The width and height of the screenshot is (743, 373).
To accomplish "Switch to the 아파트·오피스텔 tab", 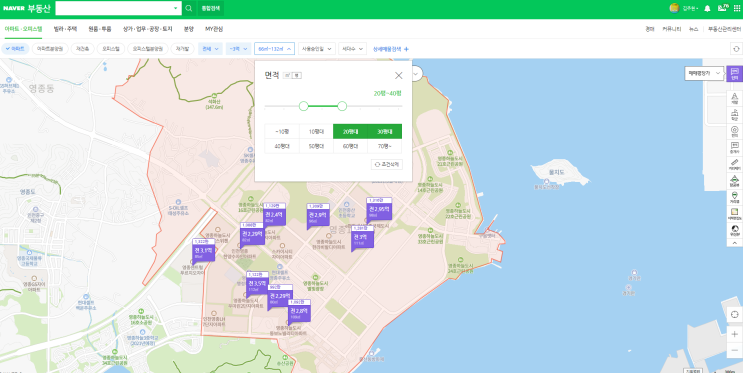I will pos(23,28).
